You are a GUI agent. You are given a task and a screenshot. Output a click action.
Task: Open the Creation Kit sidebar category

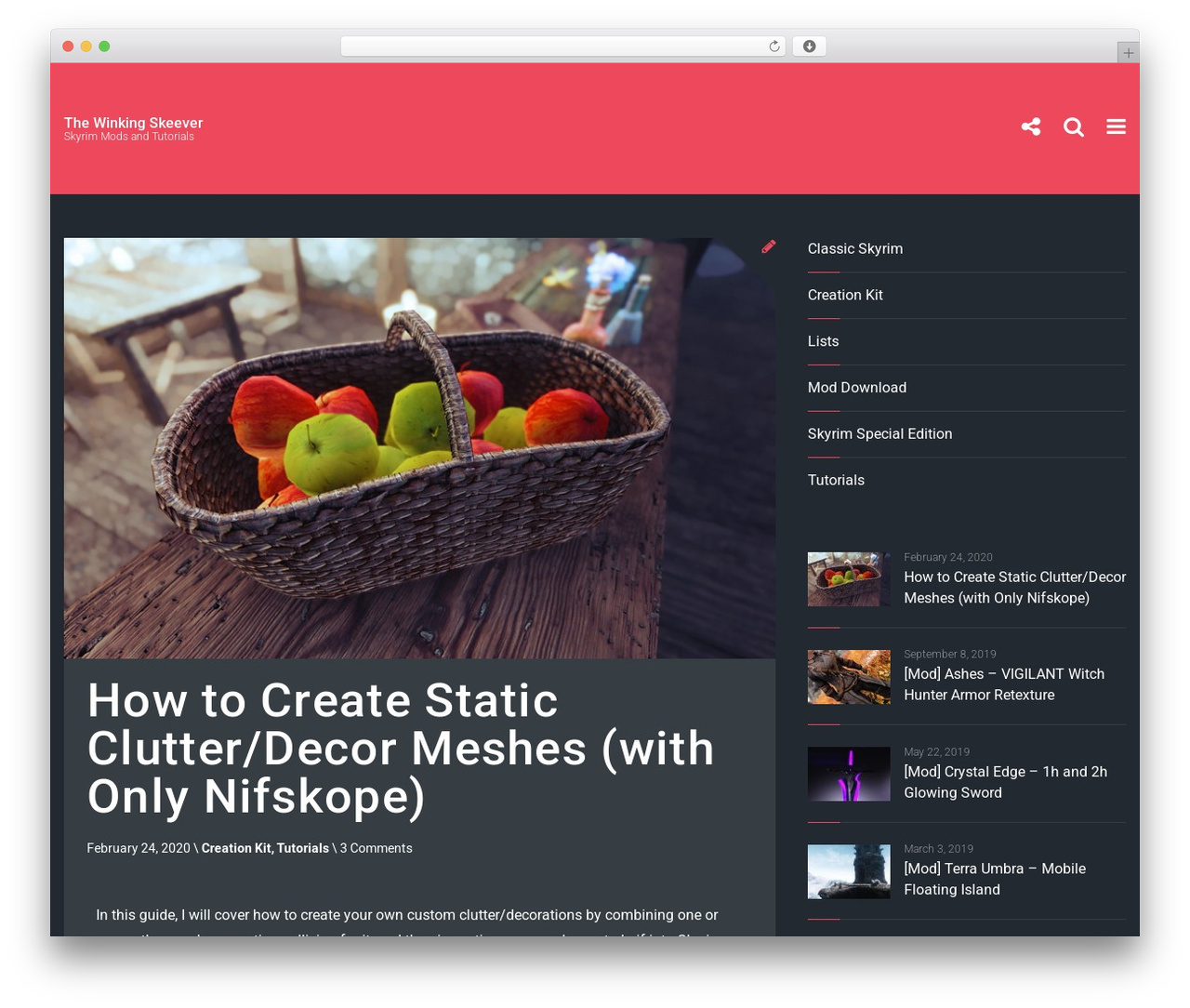(845, 295)
